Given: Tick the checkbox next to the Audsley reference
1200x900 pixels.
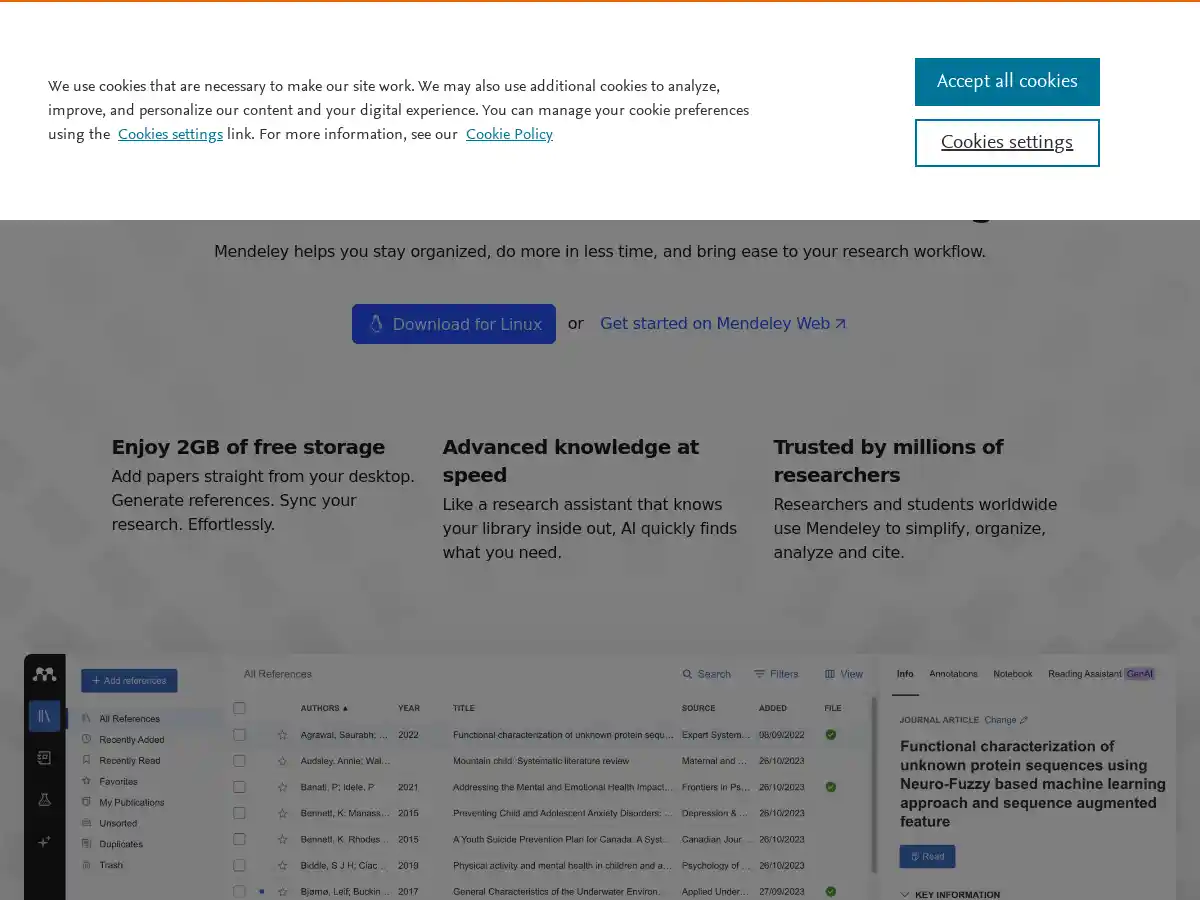Looking at the screenshot, I should [x=239, y=760].
